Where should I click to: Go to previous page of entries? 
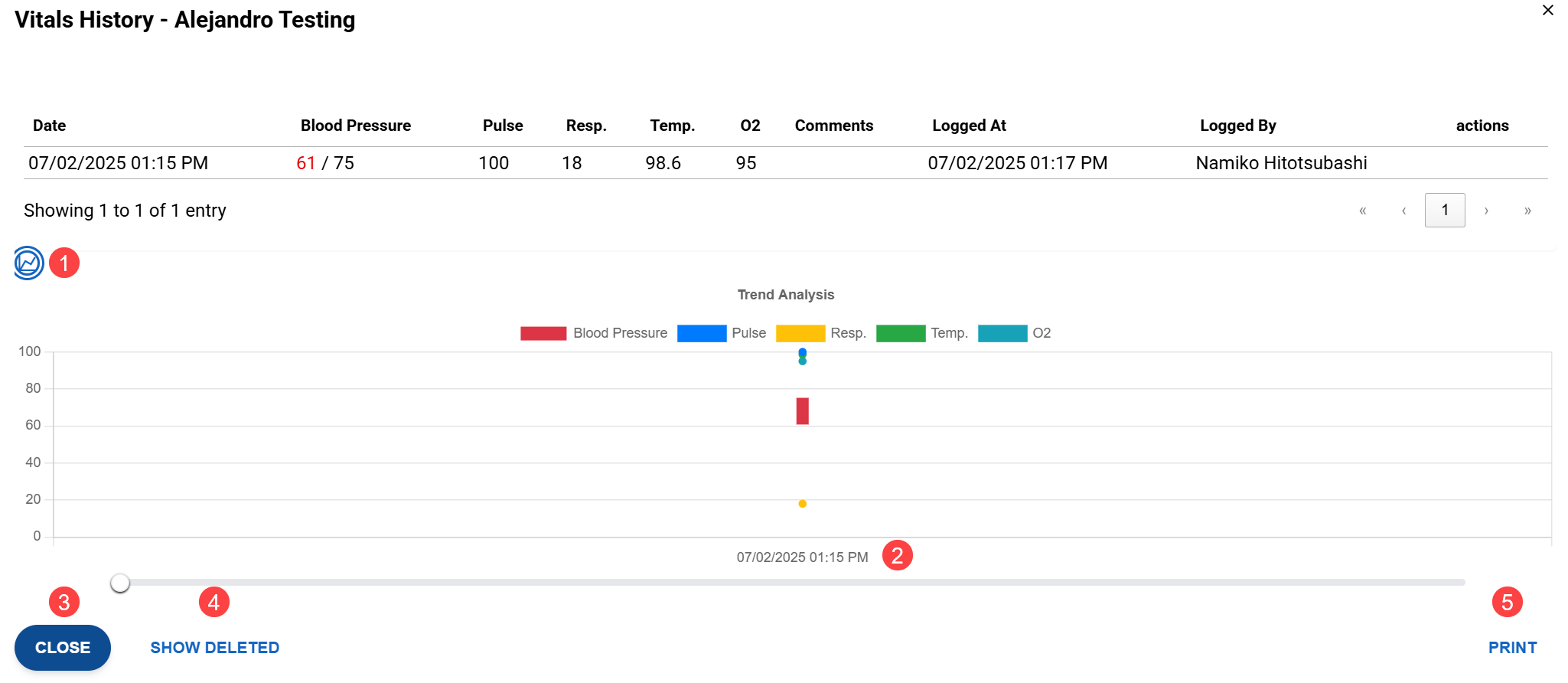(1403, 211)
